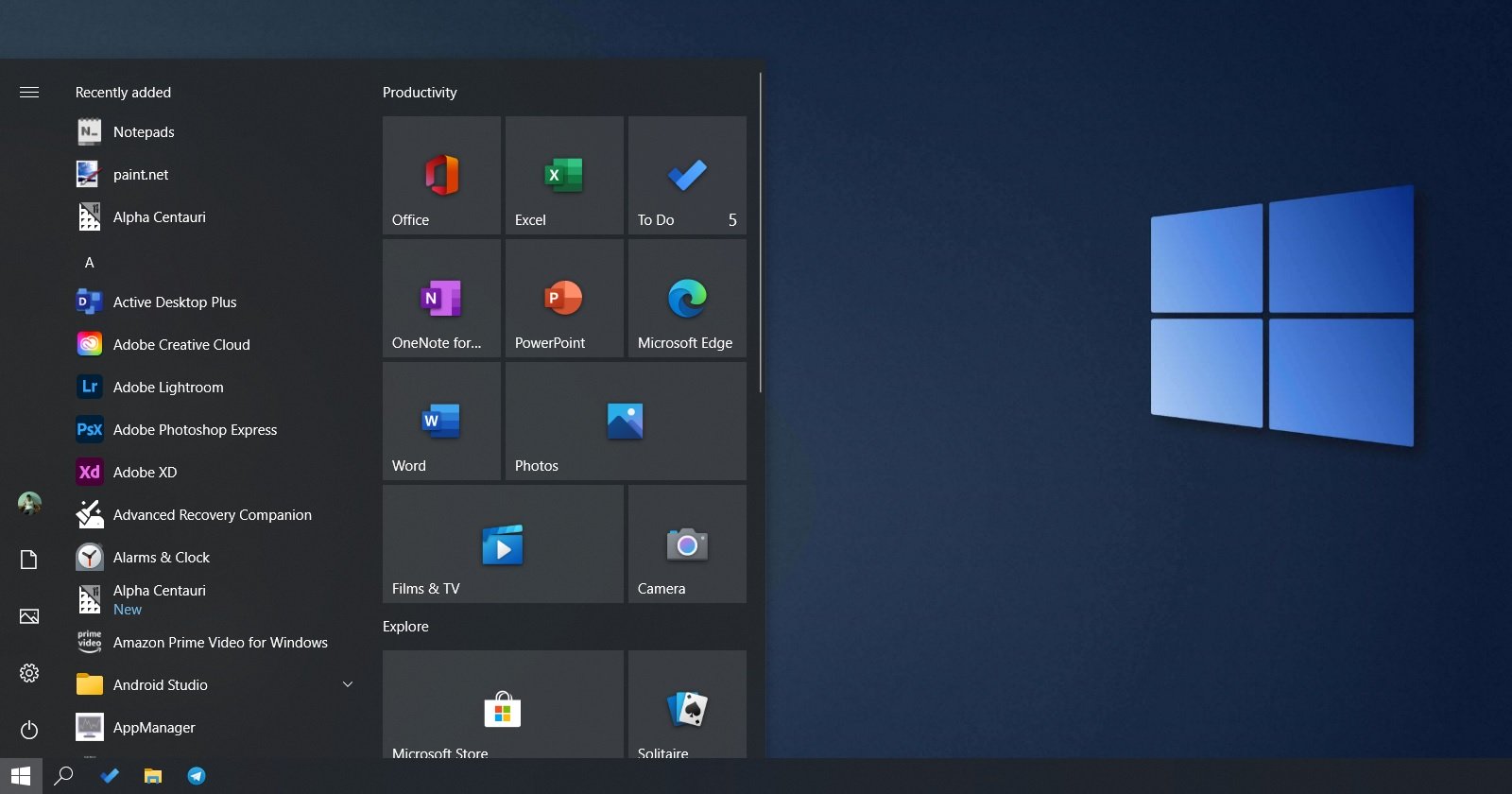Launch Alpha Centauri marked New

coord(217,600)
